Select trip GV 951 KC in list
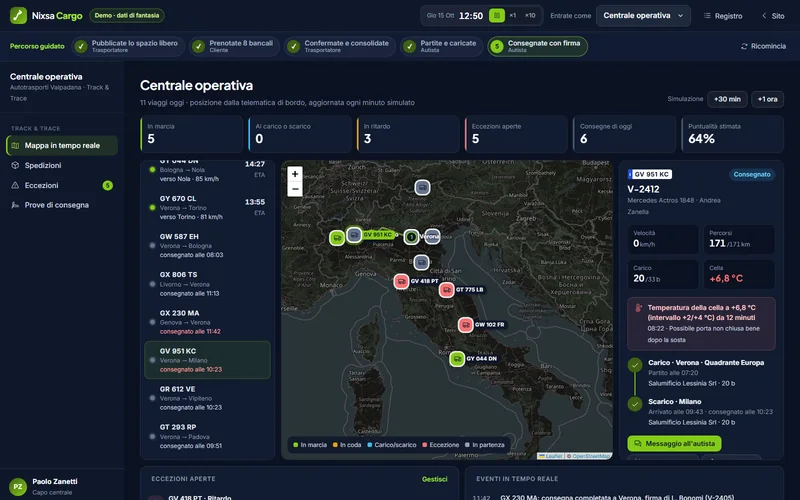800x500 pixels. coord(208,360)
